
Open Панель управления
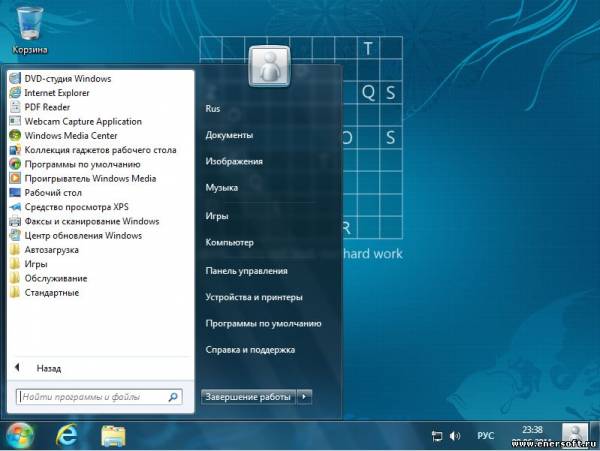246,271
